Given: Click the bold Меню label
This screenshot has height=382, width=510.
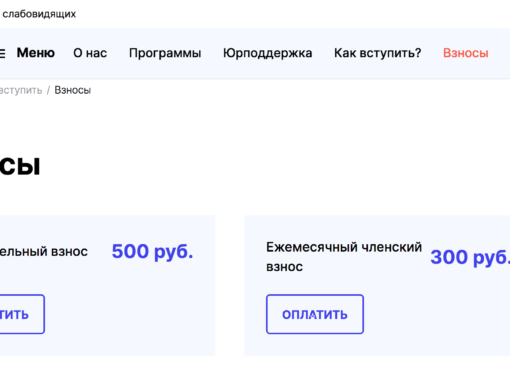Looking at the screenshot, I should coord(36,53).
